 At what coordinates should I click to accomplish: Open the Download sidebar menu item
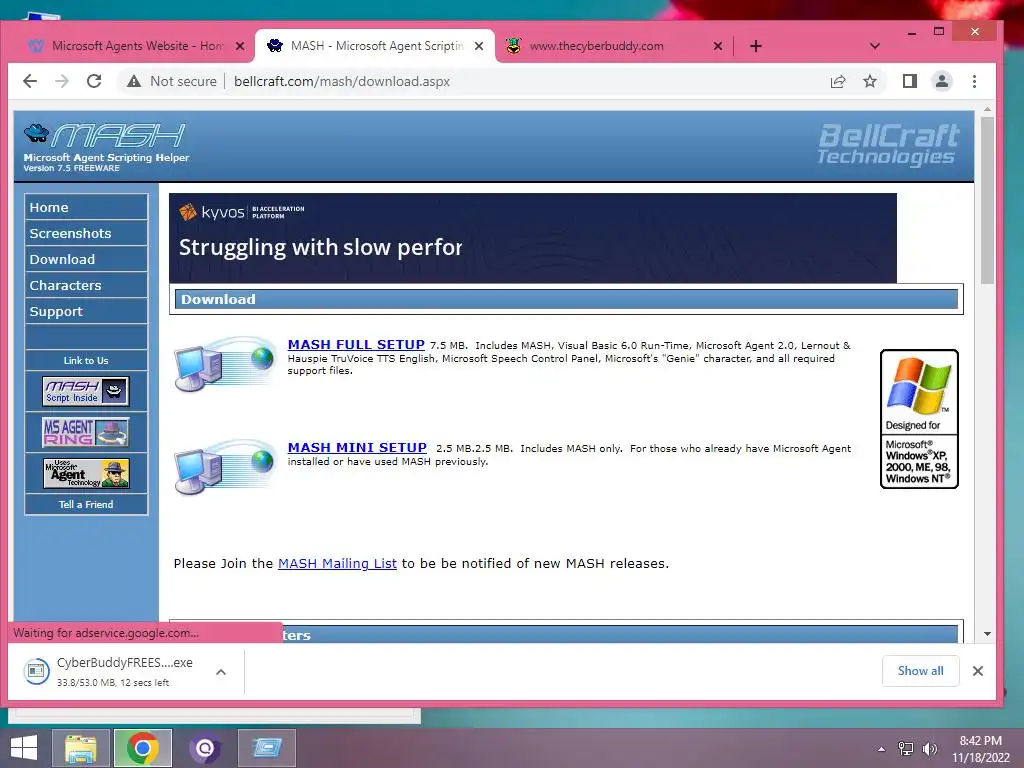[x=86, y=259]
